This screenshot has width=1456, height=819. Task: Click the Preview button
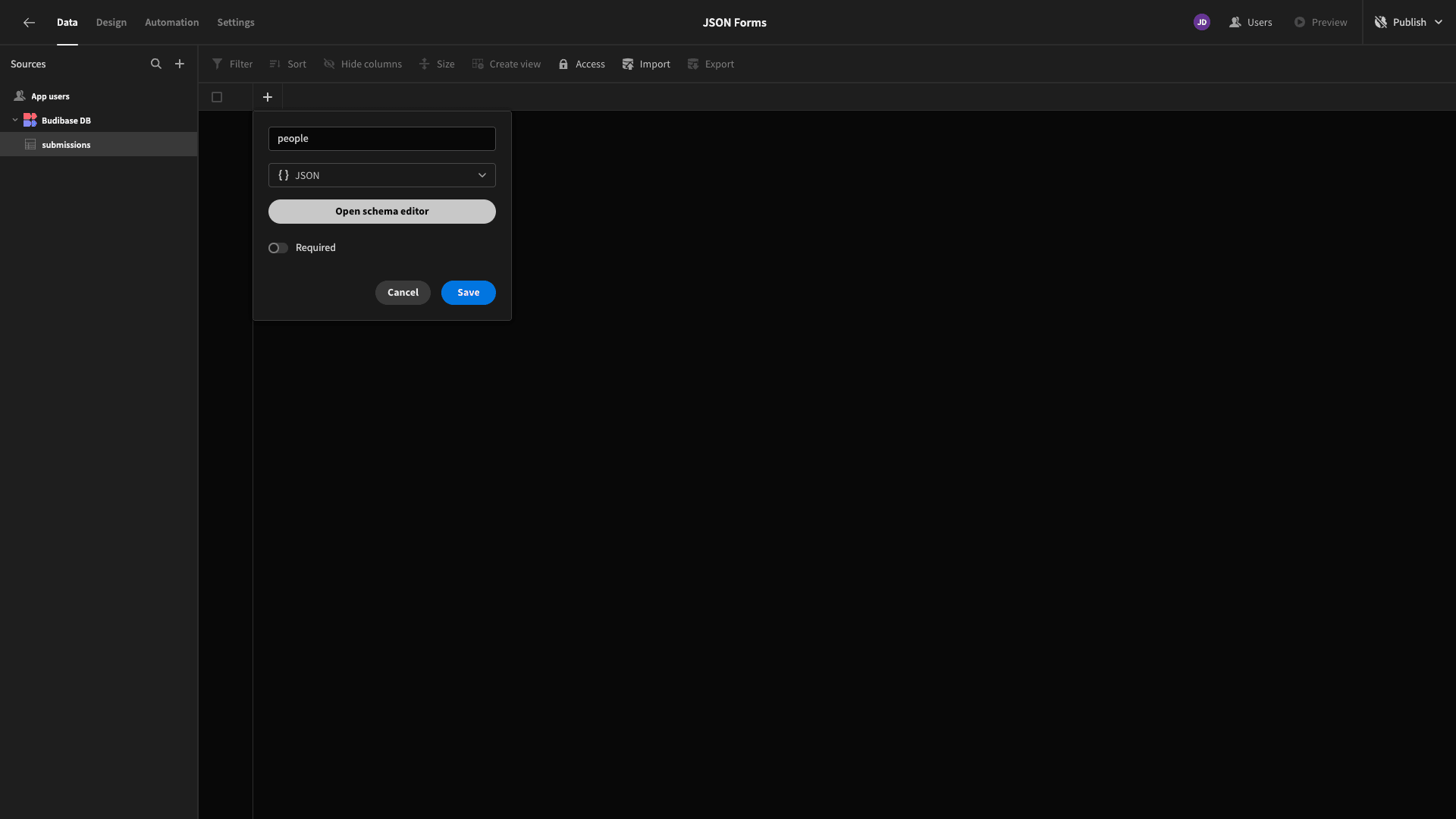[x=1320, y=23]
